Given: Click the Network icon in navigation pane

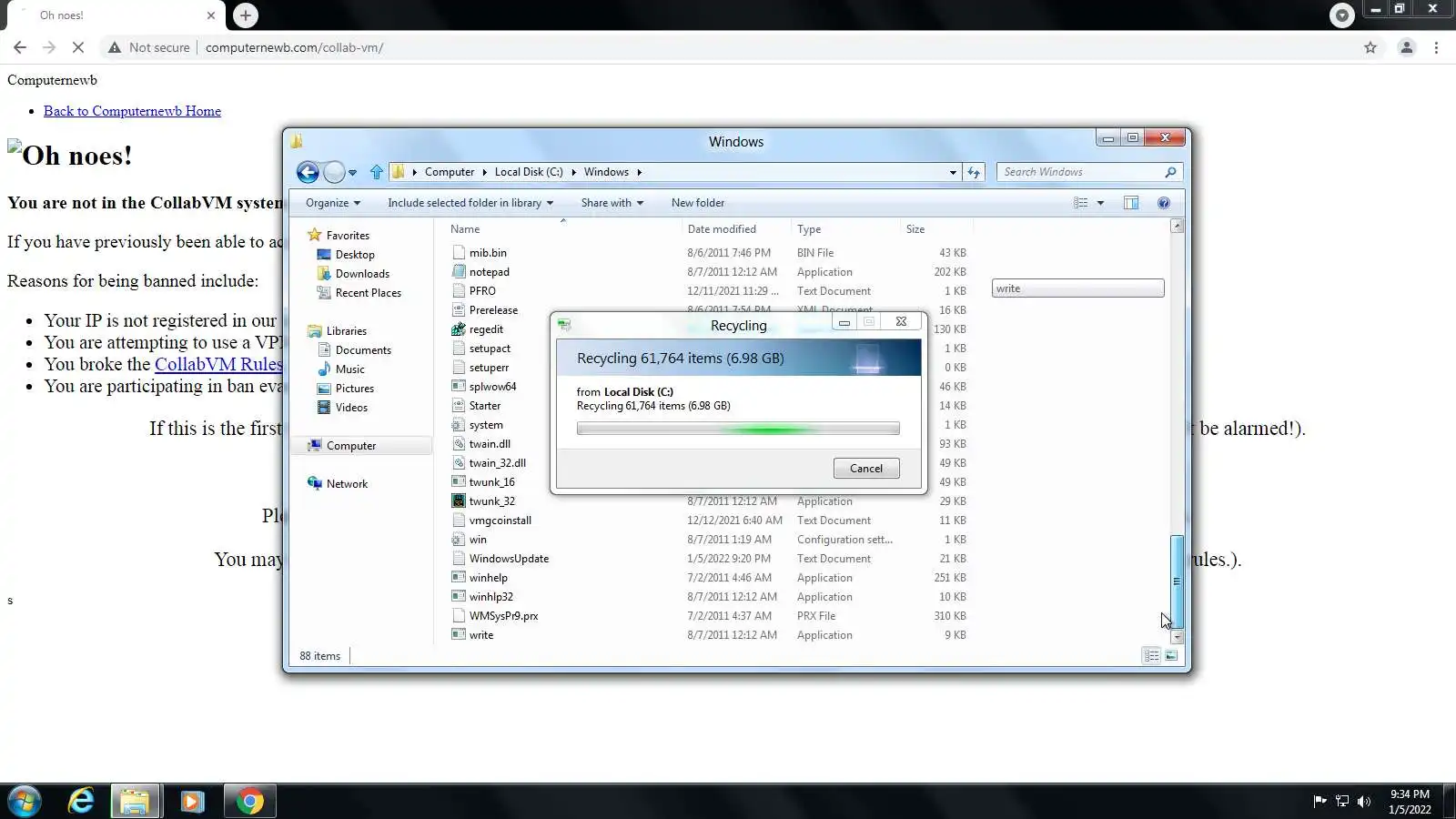Looking at the screenshot, I should tap(315, 483).
